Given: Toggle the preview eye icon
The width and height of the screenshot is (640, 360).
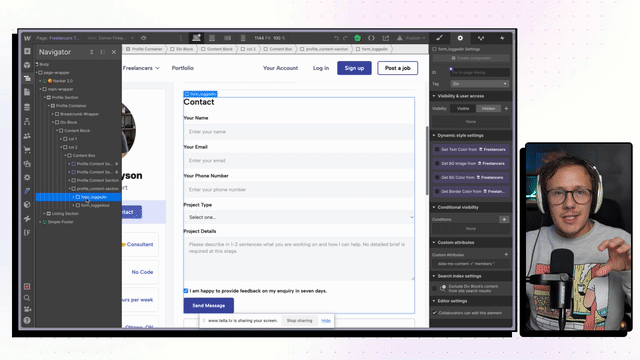Looking at the screenshot, I should (x=144, y=38).
